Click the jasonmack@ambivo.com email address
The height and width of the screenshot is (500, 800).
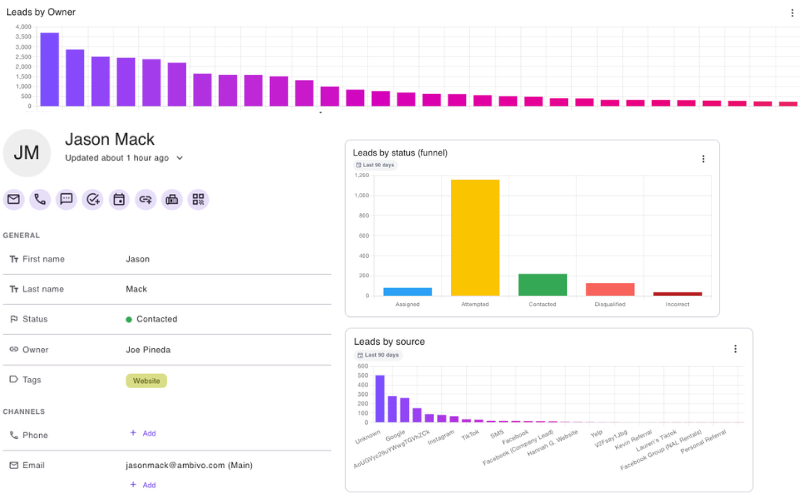coord(175,465)
